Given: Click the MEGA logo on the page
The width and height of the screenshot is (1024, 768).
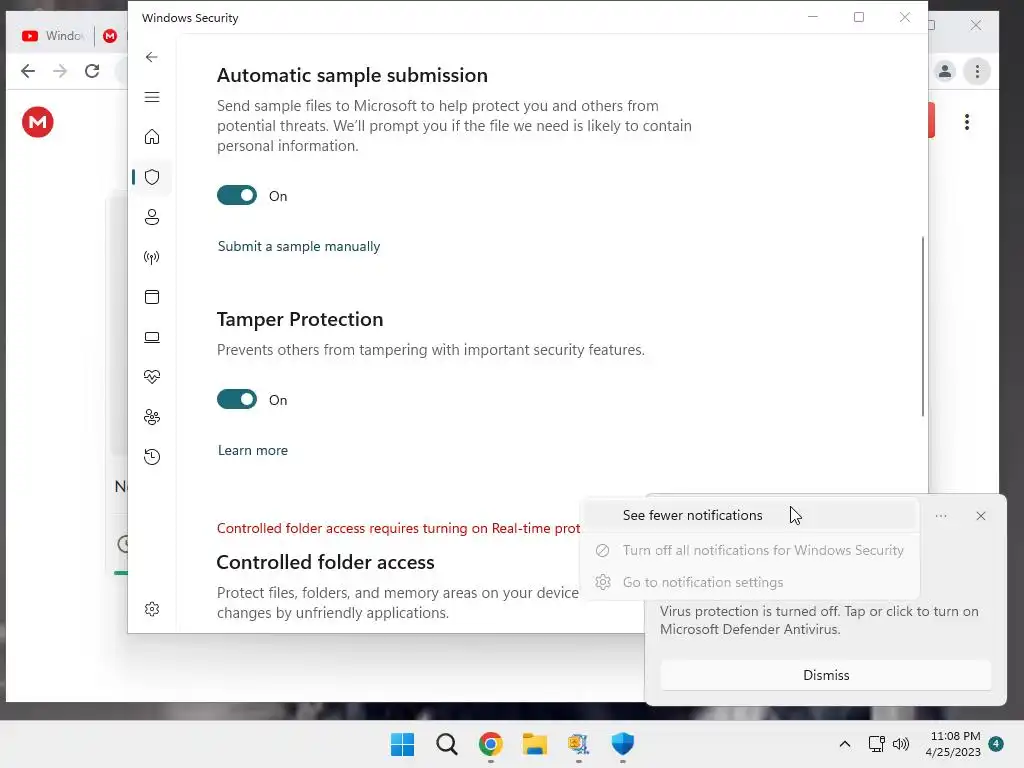Looking at the screenshot, I should 38,122.
